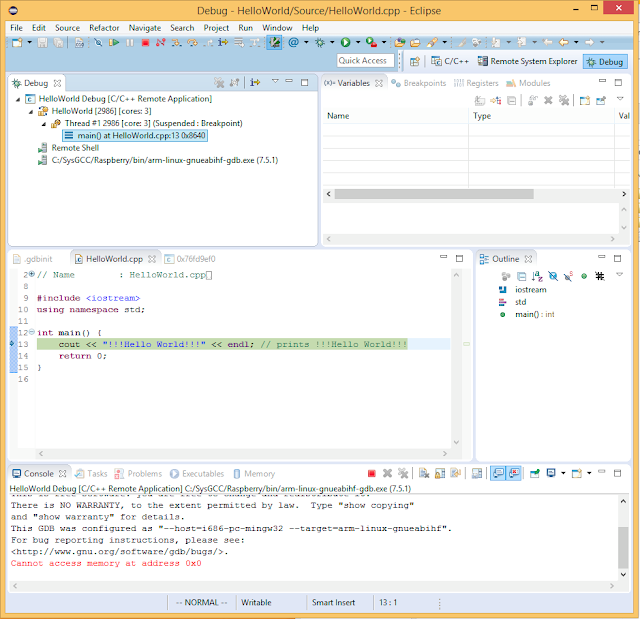Click the Resume debug button
Image resolution: width=640 pixels, height=619 pixels.
click(x=114, y=42)
